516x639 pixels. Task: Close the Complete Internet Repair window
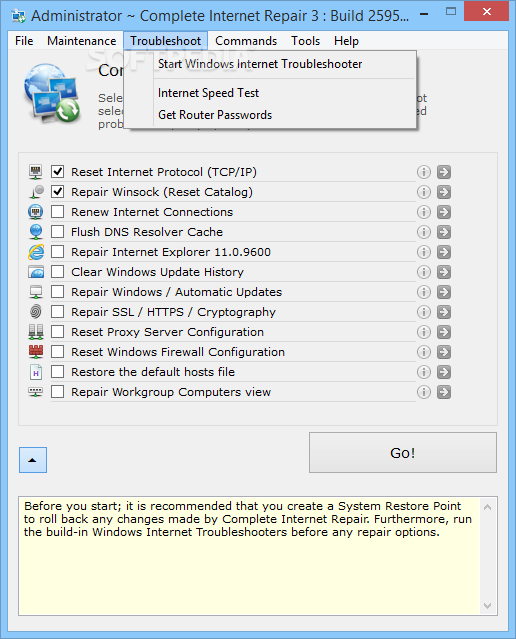coord(486,11)
